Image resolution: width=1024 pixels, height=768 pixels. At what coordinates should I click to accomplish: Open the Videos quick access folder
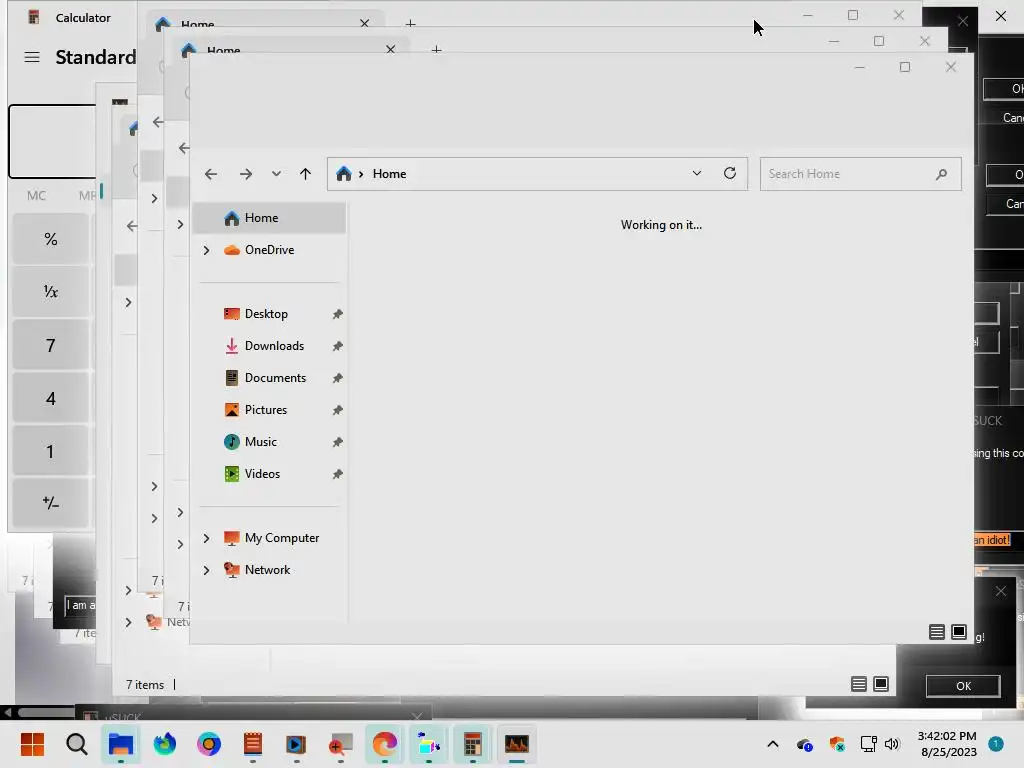262,473
